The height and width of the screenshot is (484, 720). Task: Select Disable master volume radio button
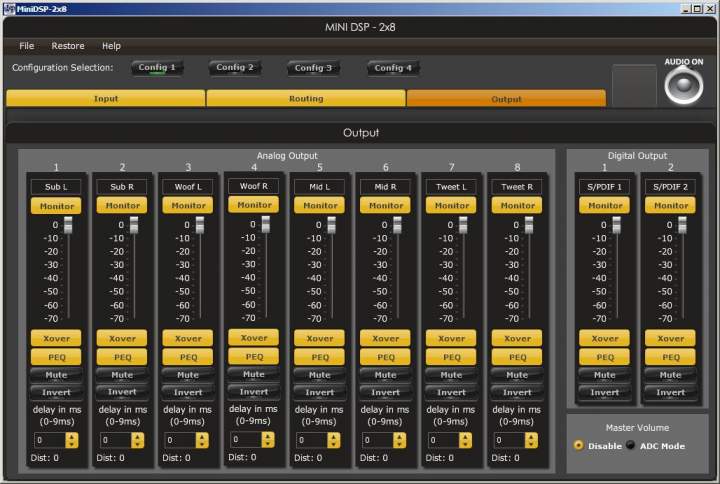coord(579,445)
